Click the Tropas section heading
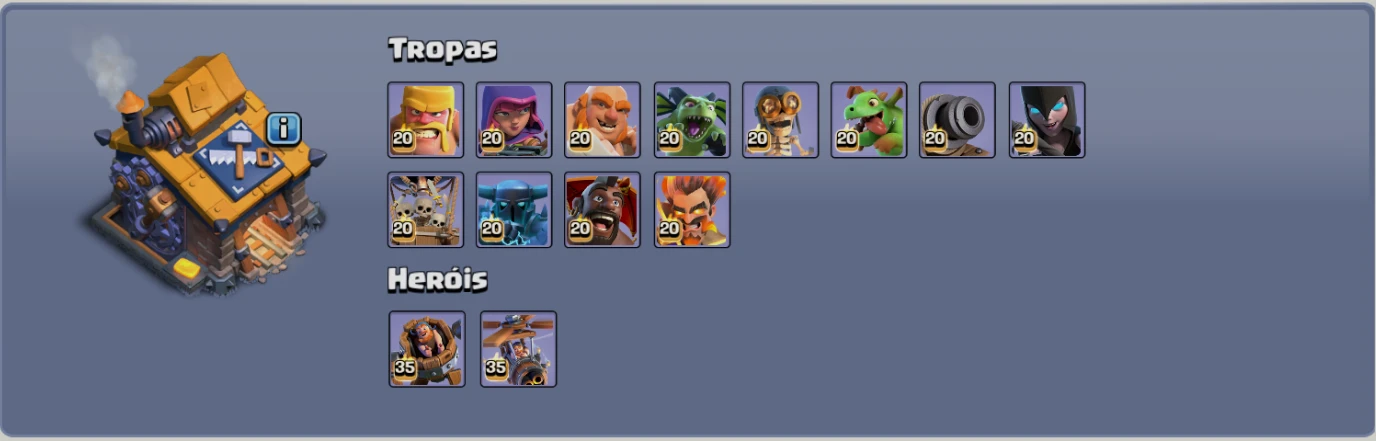1376x441 pixels. click(443, 49)
